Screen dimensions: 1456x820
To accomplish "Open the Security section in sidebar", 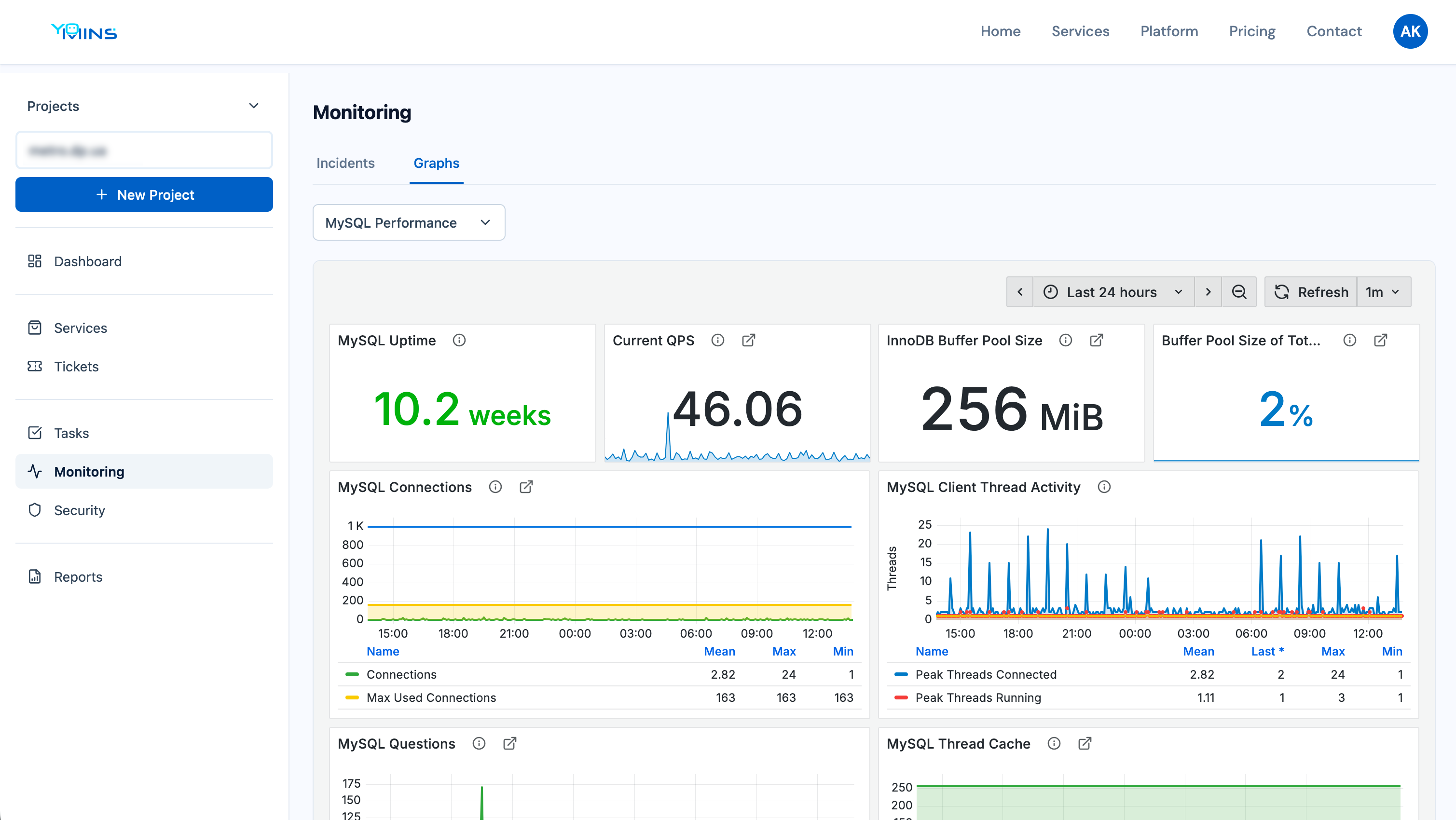I will coord(80,510).
